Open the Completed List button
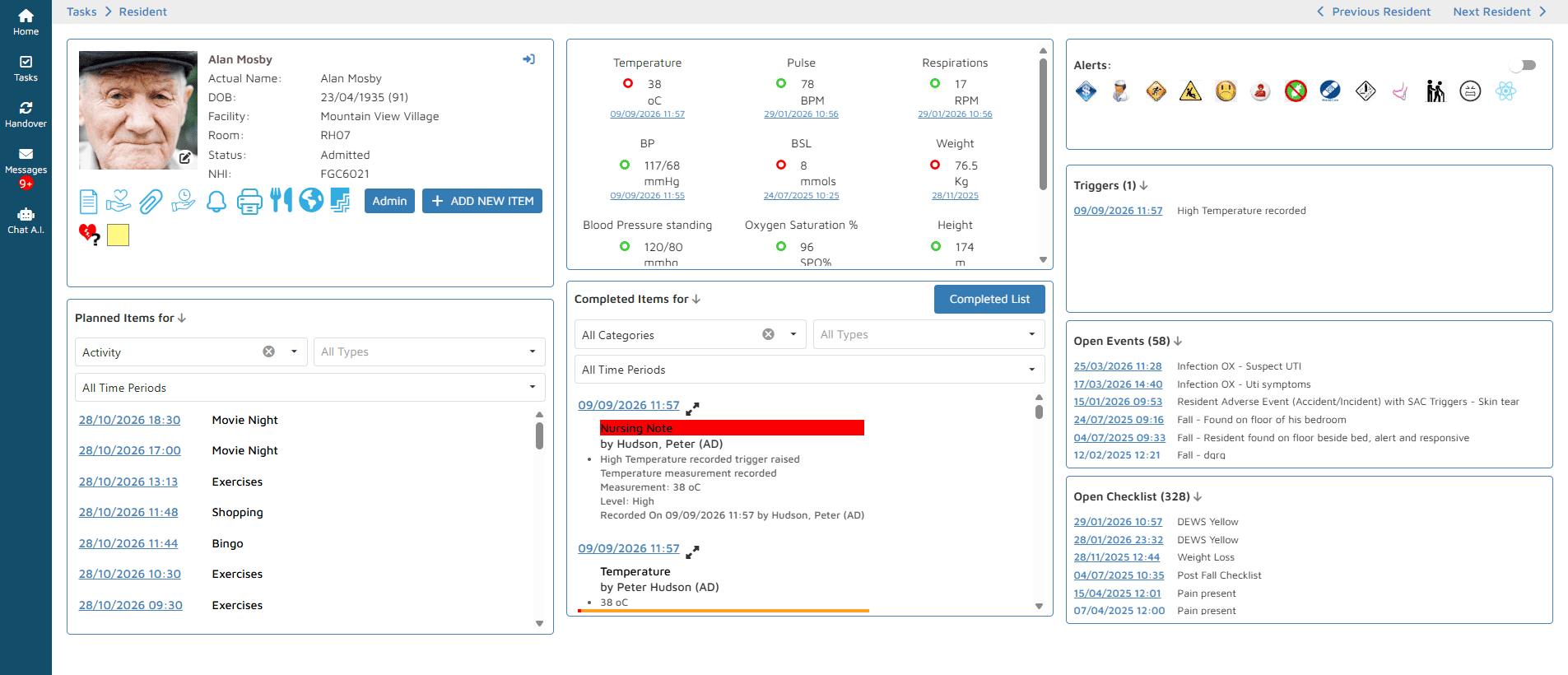 click(989, 300)
